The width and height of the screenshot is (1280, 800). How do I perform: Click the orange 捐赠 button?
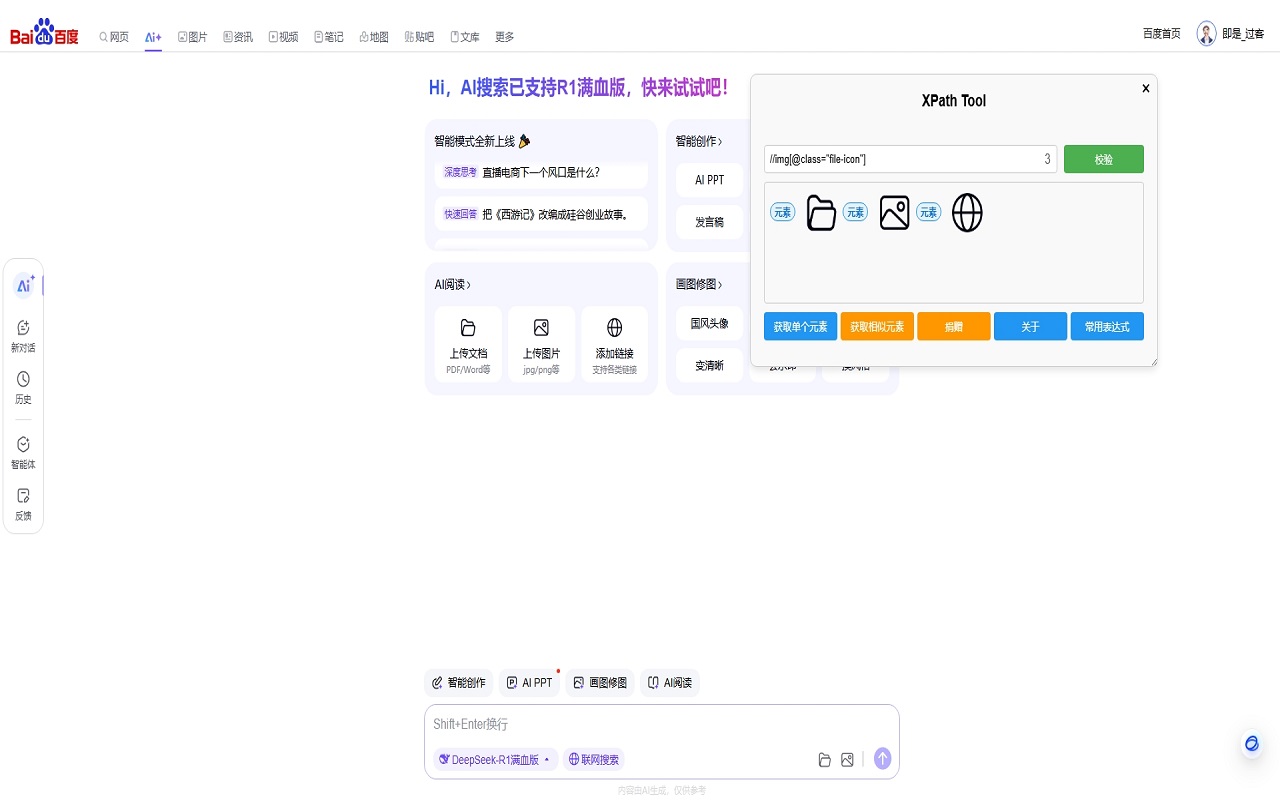coord(954,327)
